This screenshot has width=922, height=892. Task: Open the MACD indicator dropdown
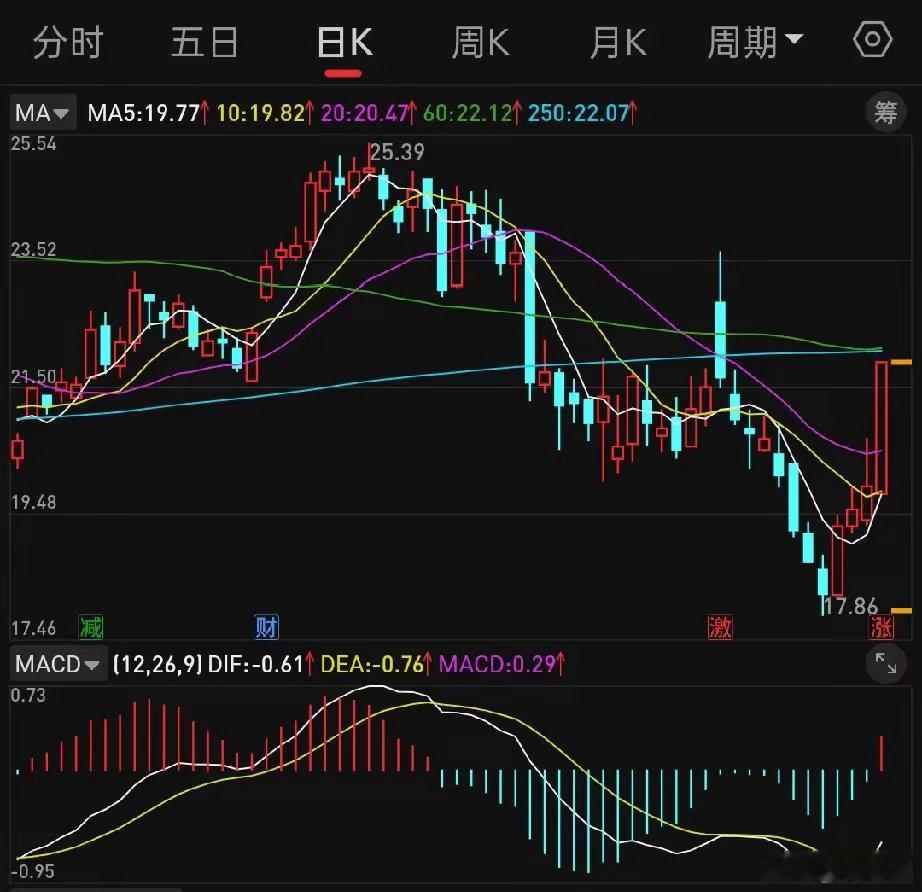point(58,664)
